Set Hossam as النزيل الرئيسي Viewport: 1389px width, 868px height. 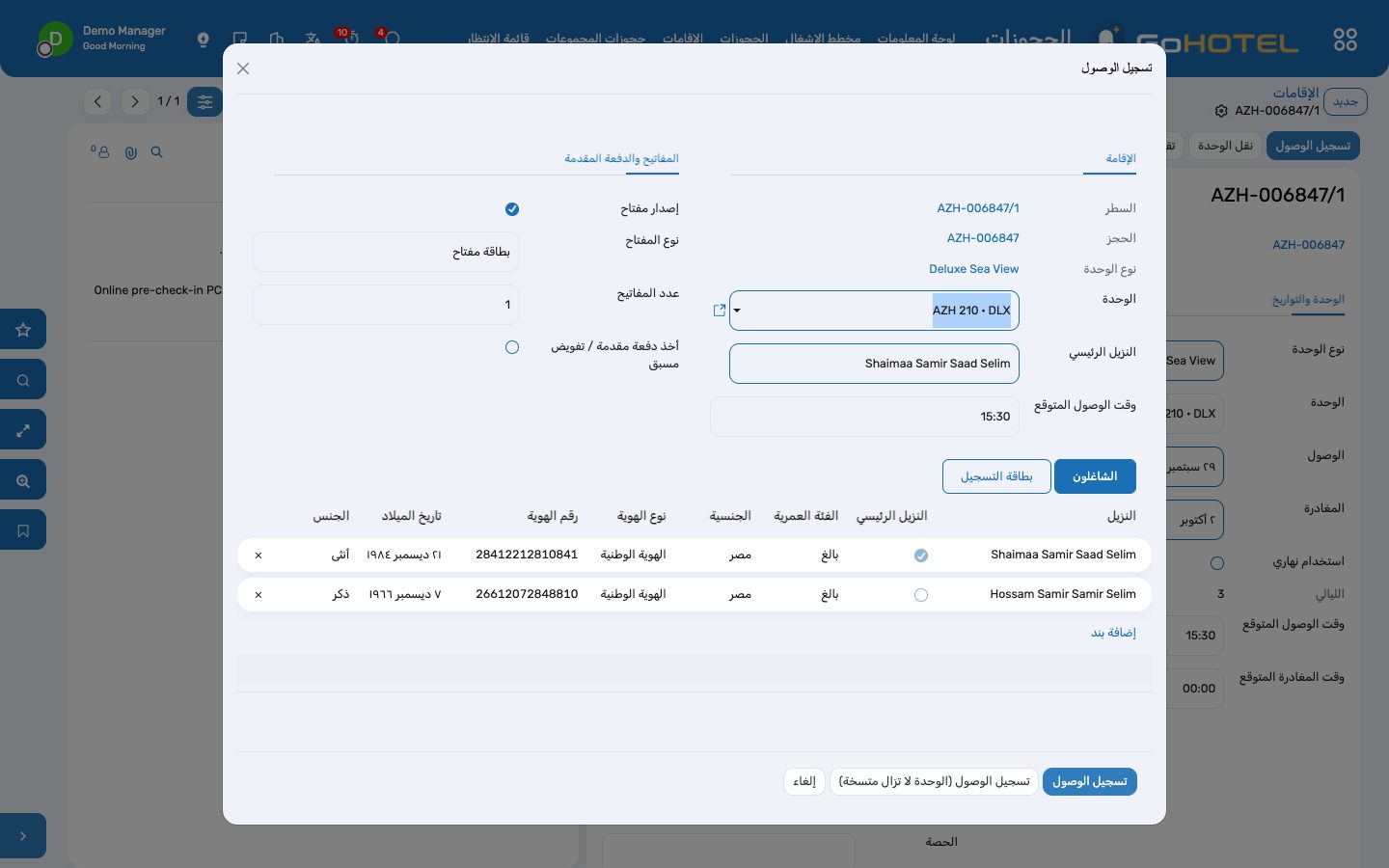921,595
